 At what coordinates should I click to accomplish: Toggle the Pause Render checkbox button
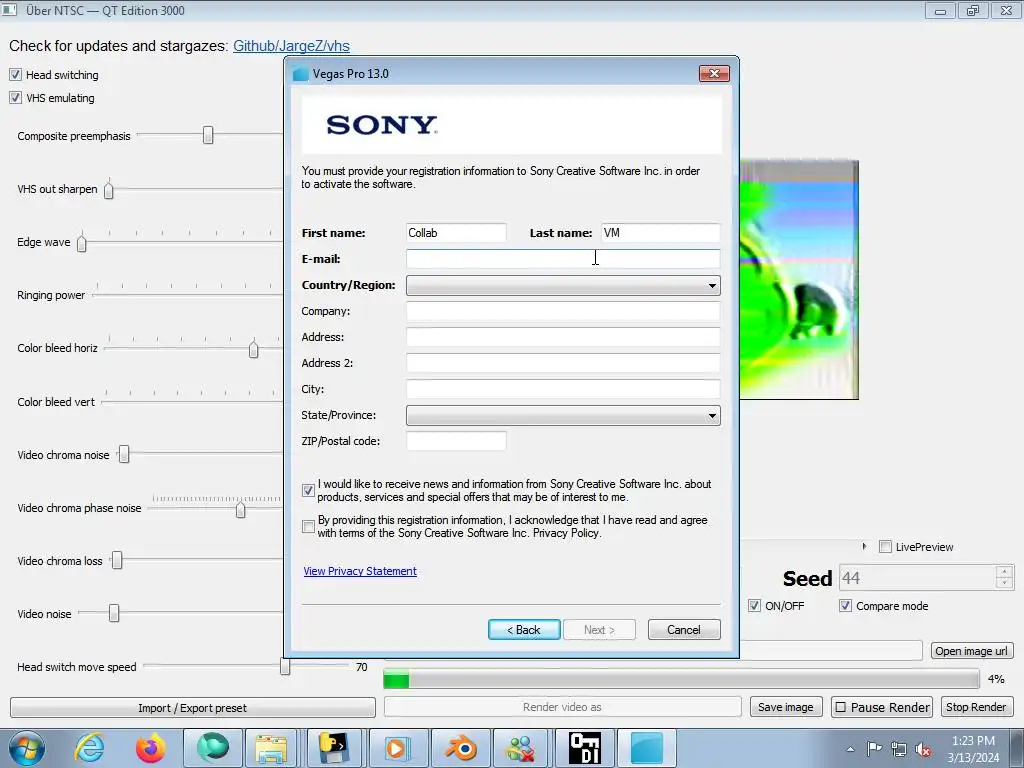883,707
